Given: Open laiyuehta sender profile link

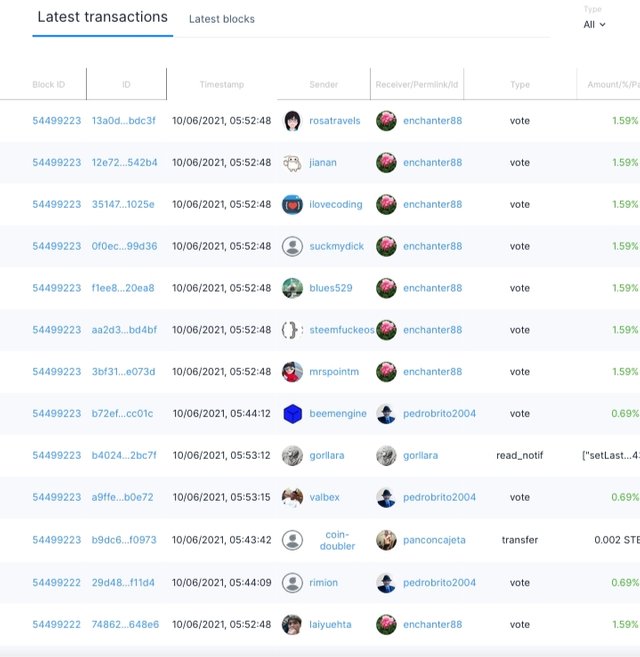Looking at the screenshot, I should pyautogui.click(x=330, y=625).
